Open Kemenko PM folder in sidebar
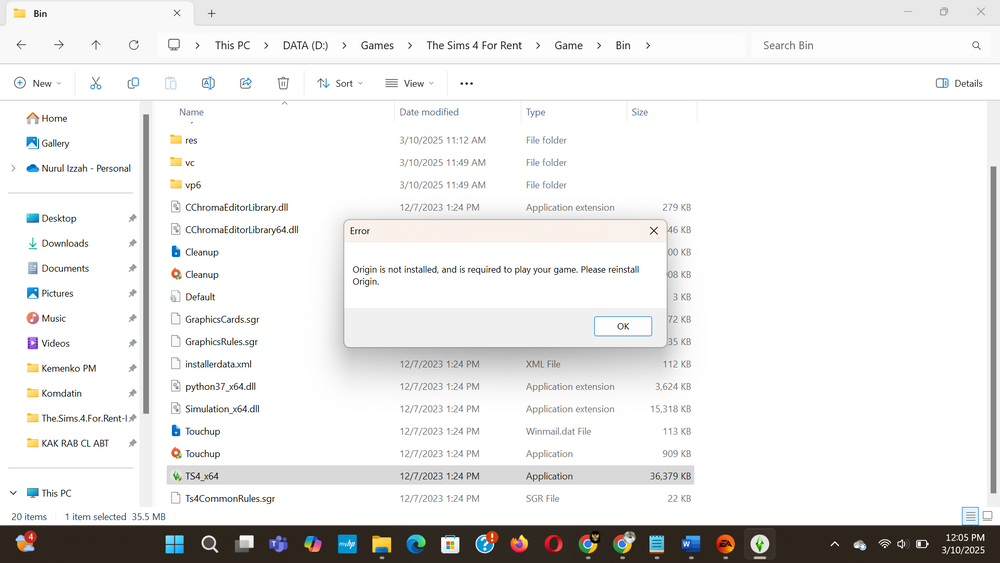 [x=62, y=369]
